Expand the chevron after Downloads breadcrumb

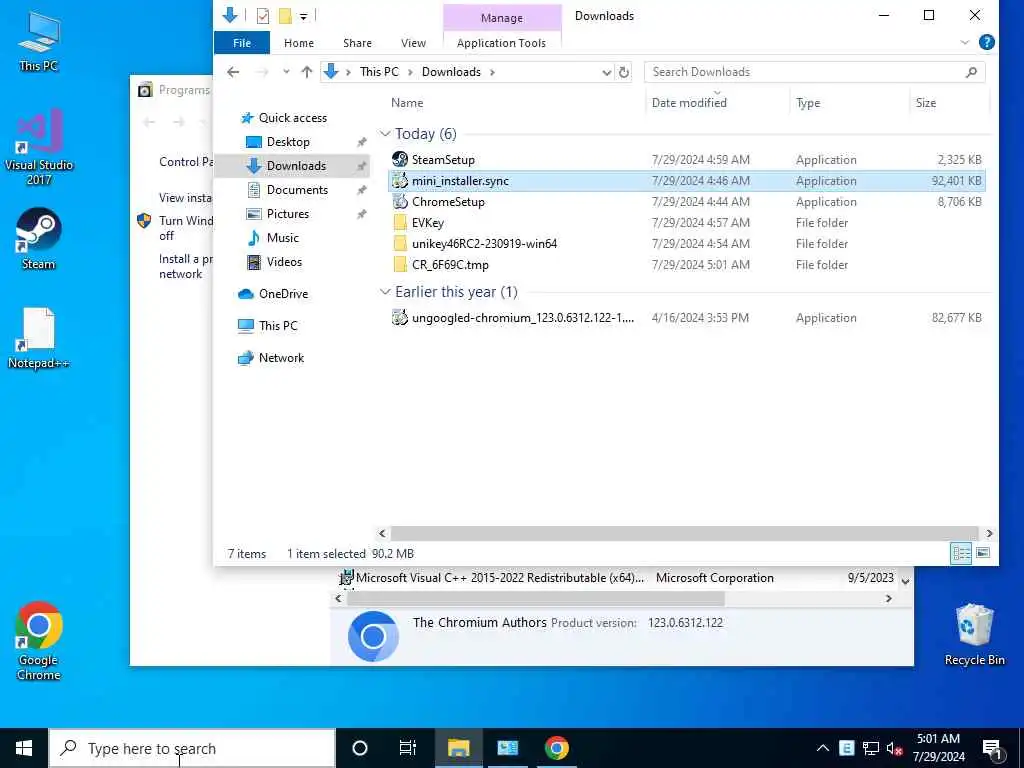(x=492, y=72)
